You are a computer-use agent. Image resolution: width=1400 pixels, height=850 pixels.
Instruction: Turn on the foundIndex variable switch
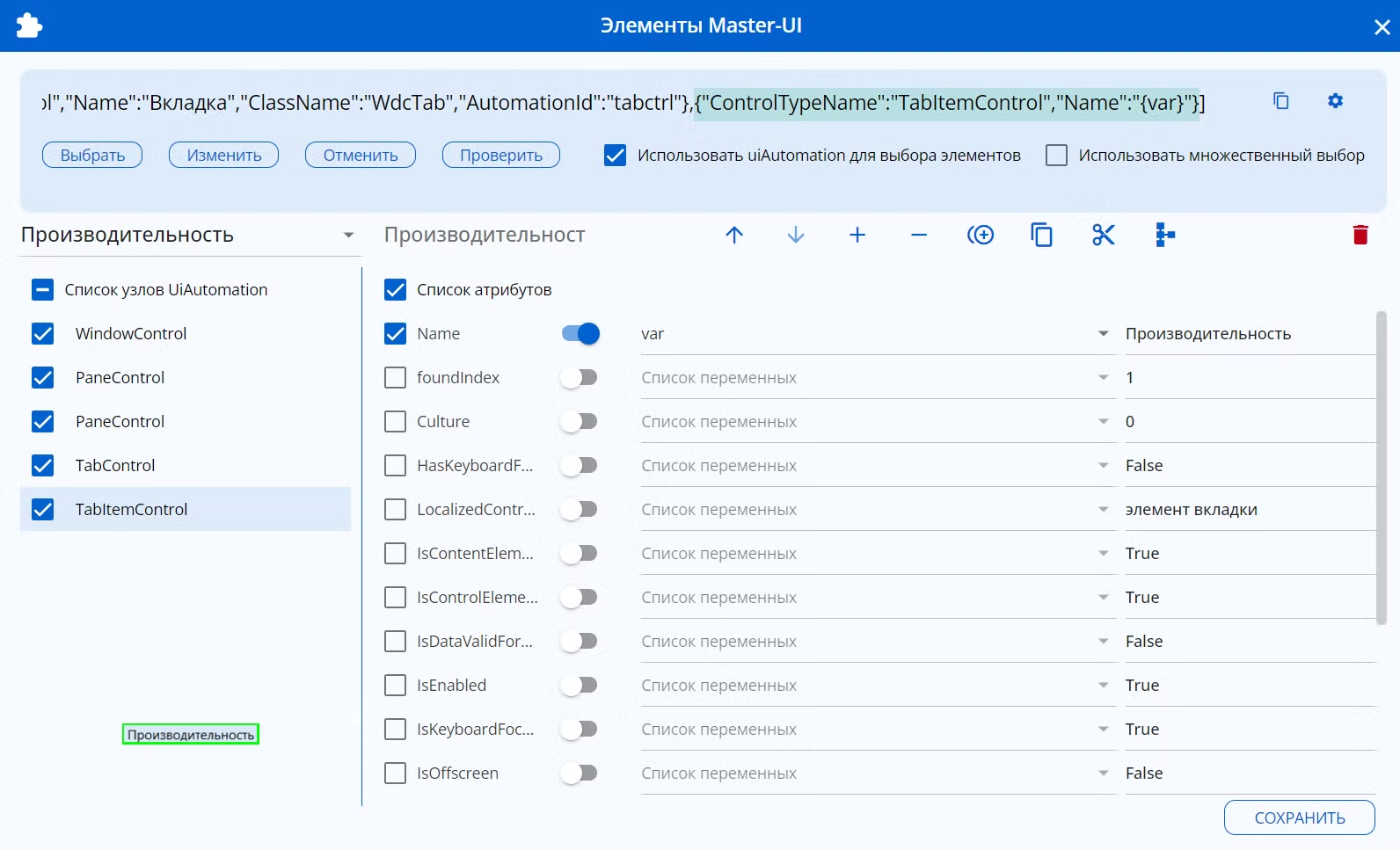580,378
